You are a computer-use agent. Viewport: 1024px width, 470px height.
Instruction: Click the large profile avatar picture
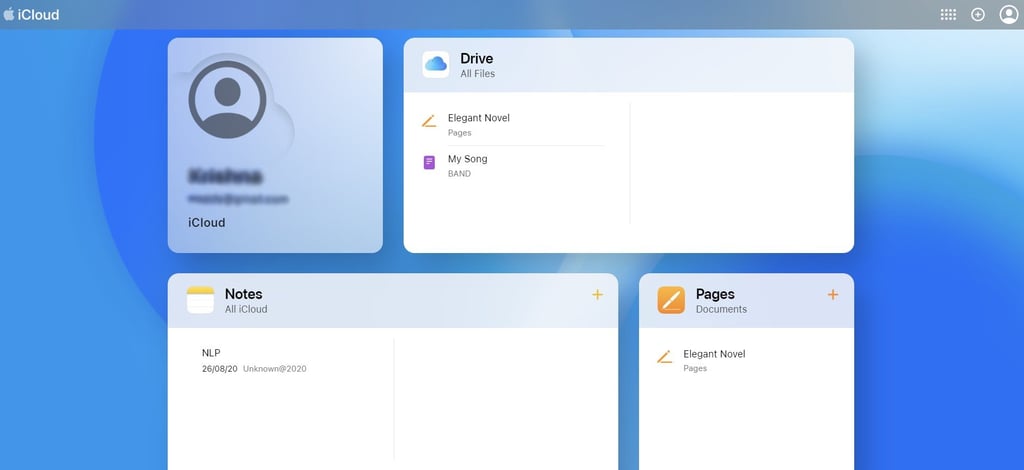click(227, 99)
